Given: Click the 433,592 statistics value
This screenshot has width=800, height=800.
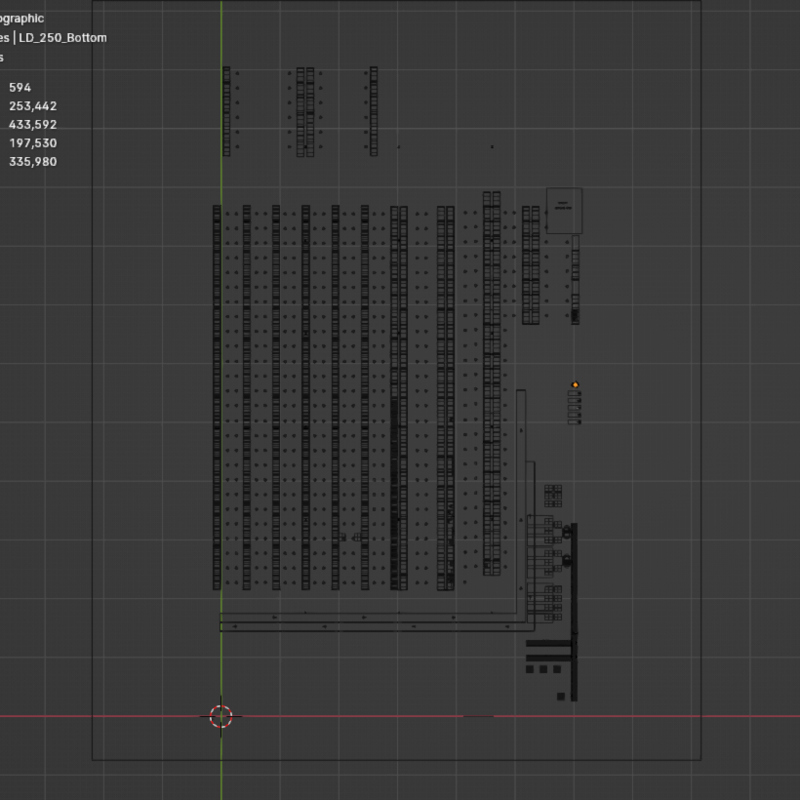Looking at the screenshot, I should coord(33,125).
